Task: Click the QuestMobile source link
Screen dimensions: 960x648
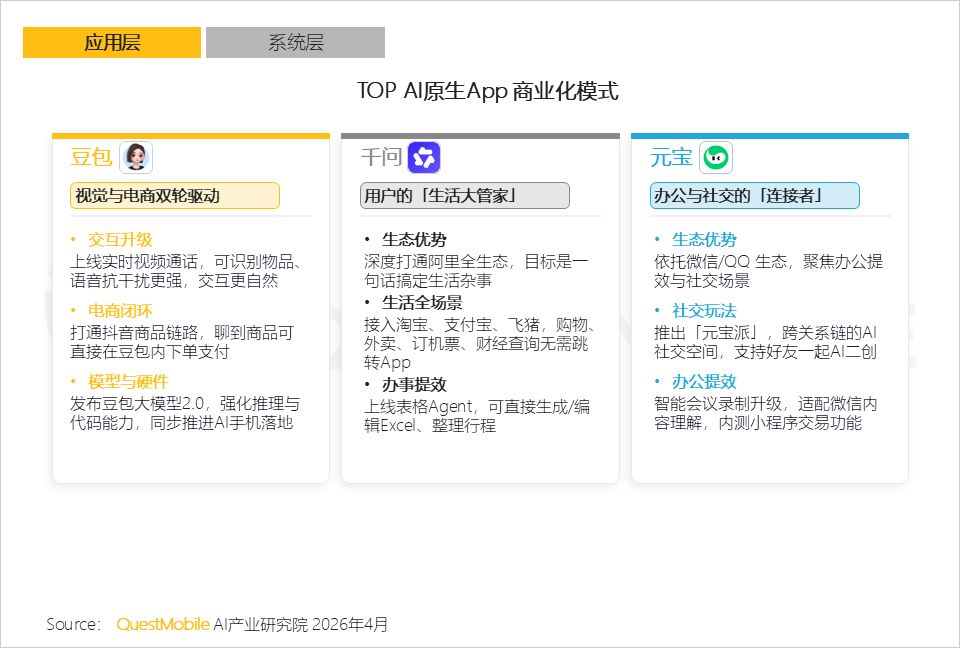Action: pos(163,623)
